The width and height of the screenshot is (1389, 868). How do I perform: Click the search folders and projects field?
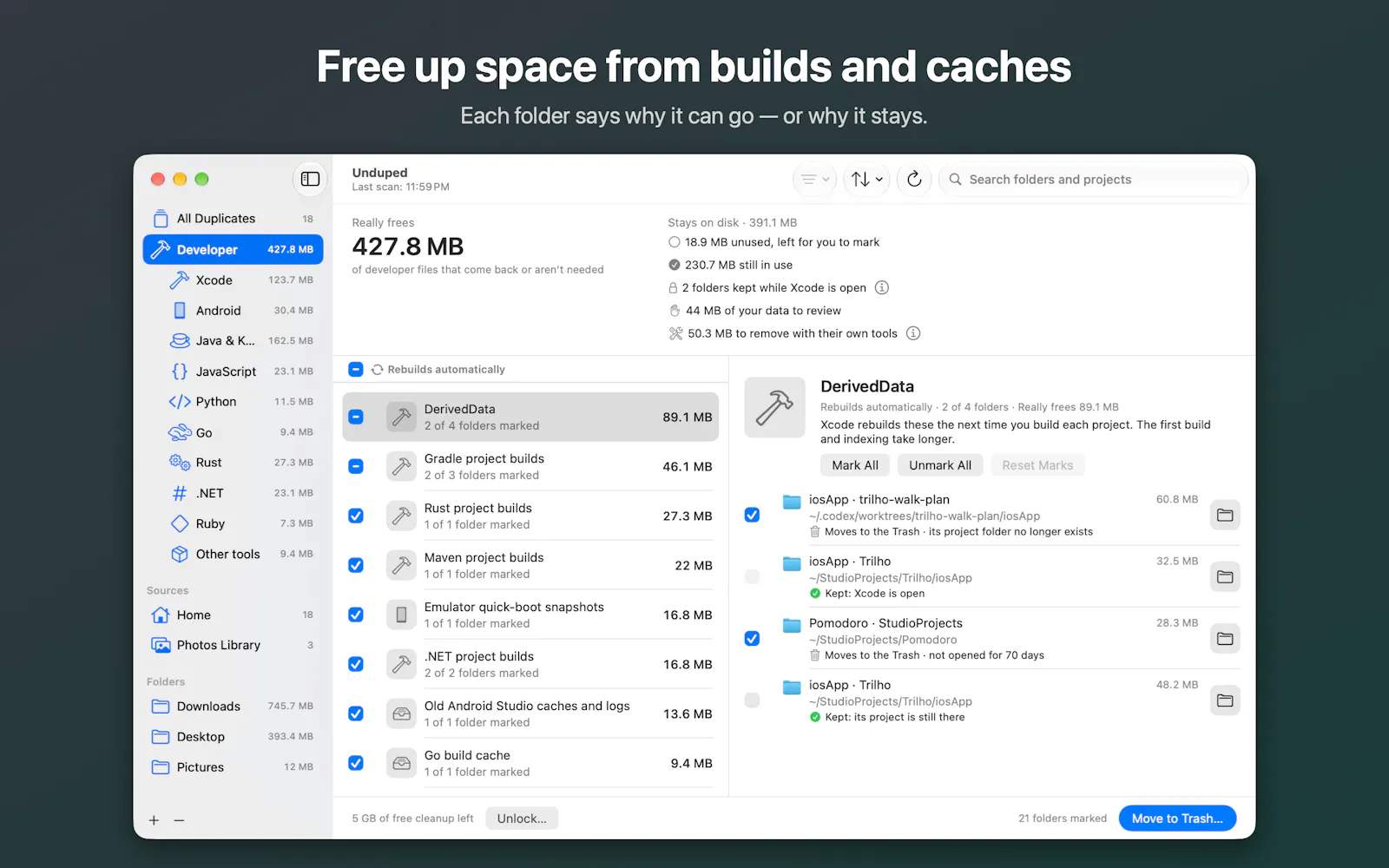pyautogui.click(x=1094, y=179)
